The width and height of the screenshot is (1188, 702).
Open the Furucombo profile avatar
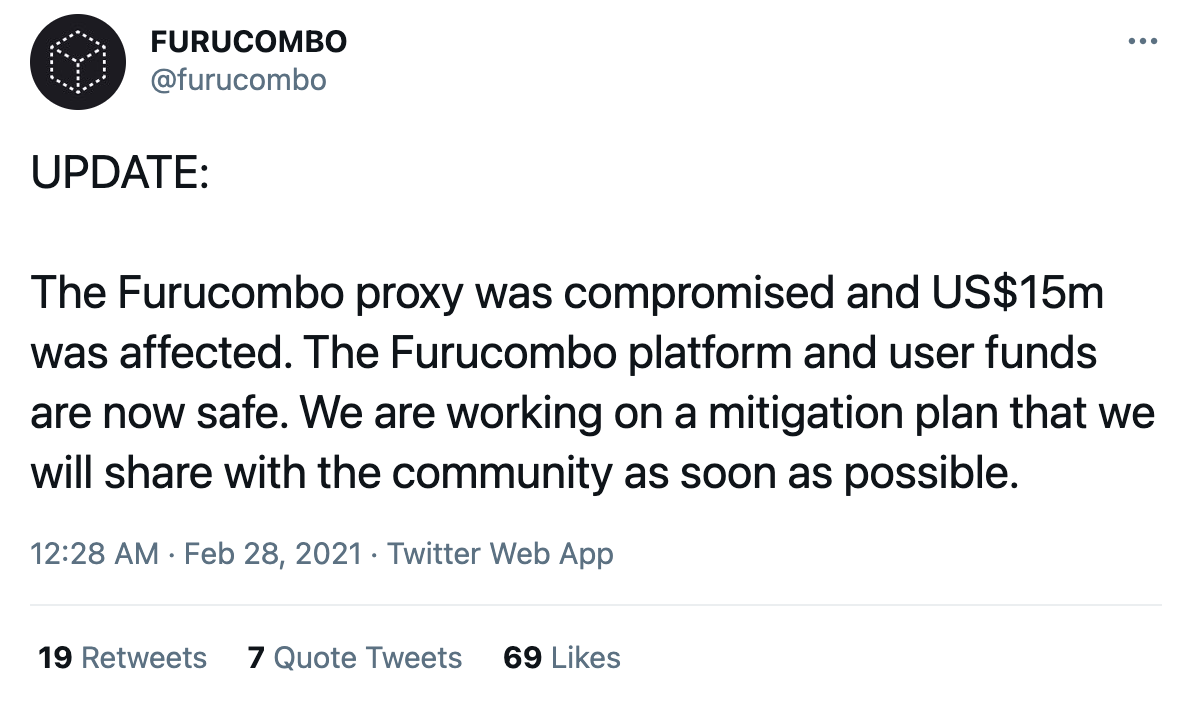coord(78,62)
